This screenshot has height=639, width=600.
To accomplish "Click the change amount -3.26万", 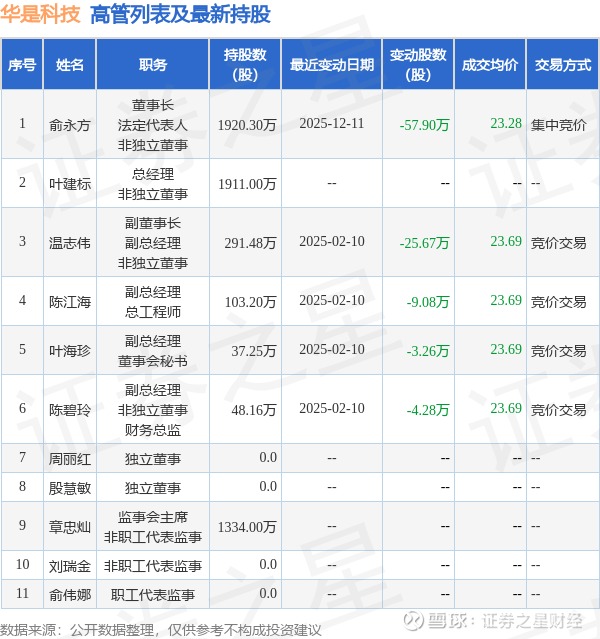I will click(428, 351).
